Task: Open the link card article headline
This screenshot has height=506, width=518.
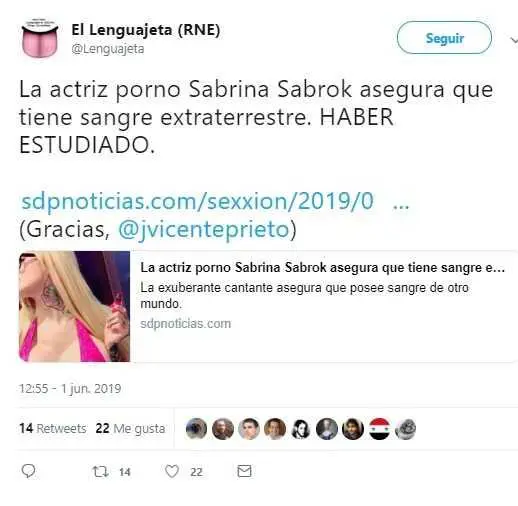Action: coord(322,268)
